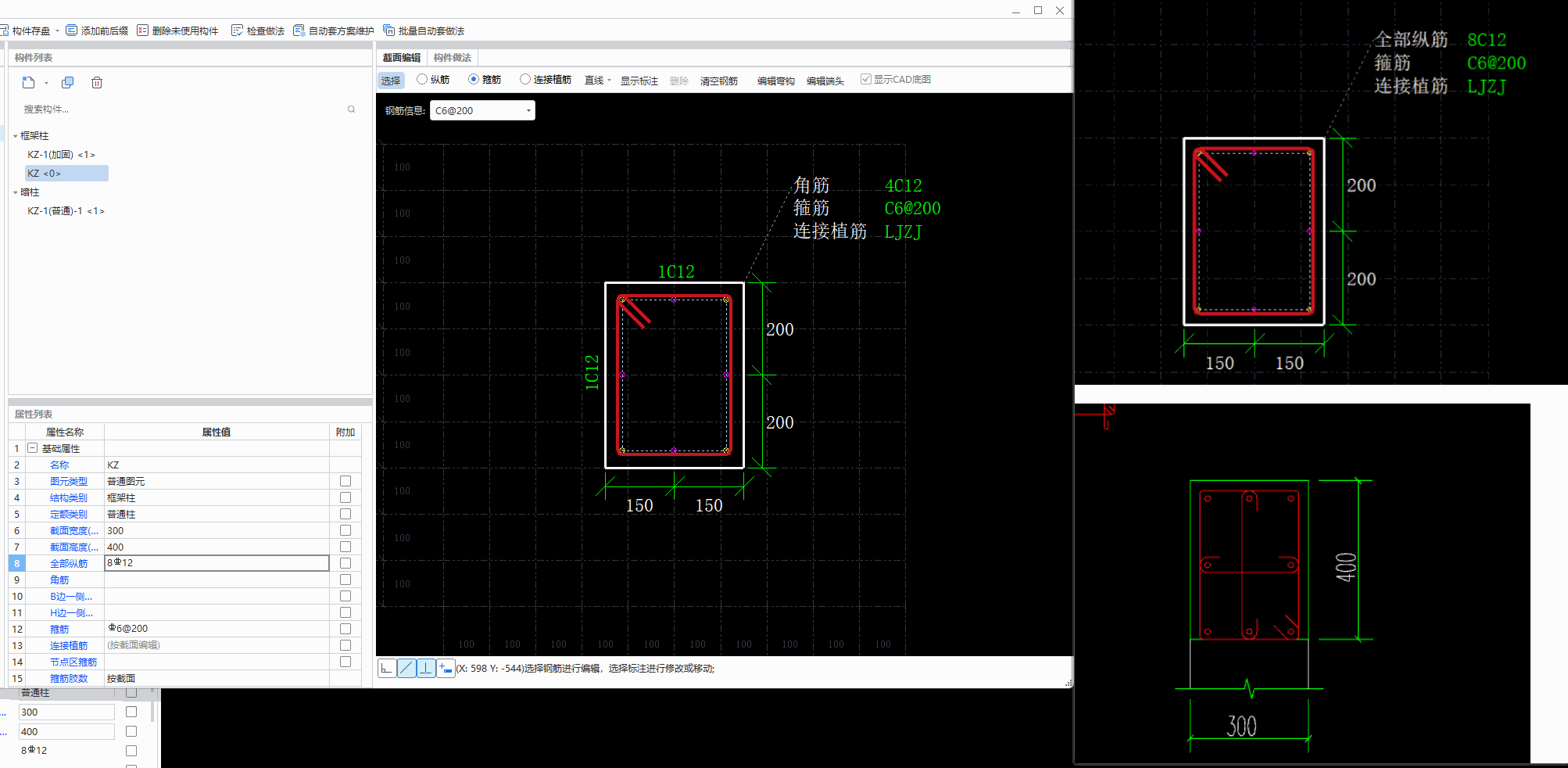
Task: Click the 添加前后缀 toolbar icon
Action: pos(72,31)
